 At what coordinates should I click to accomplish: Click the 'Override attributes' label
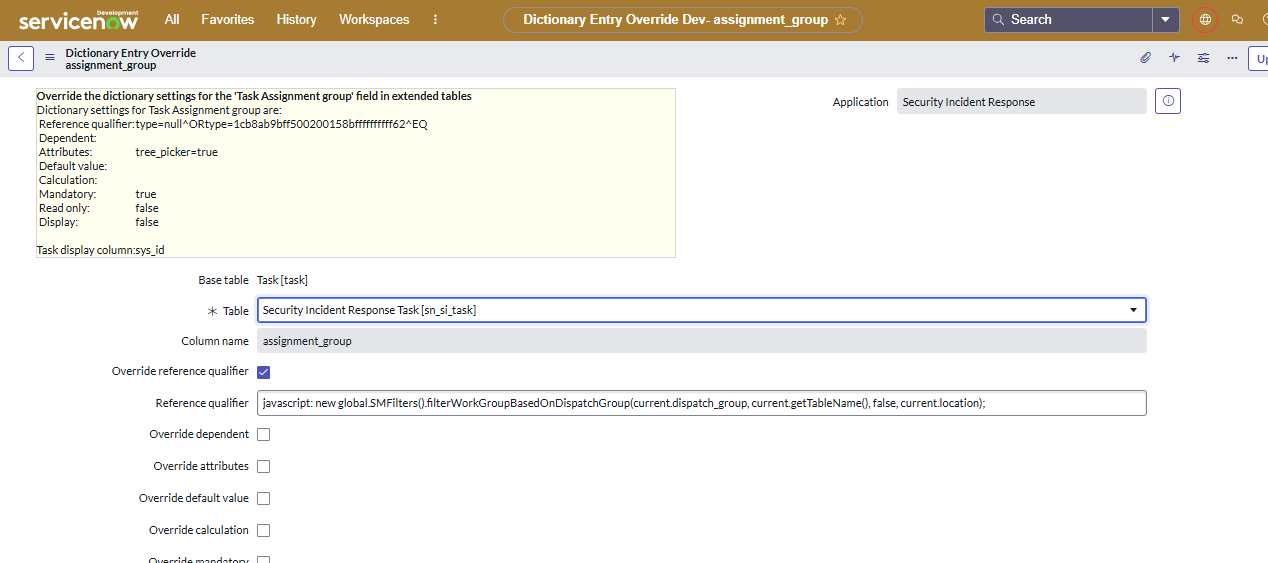[201, 466]
